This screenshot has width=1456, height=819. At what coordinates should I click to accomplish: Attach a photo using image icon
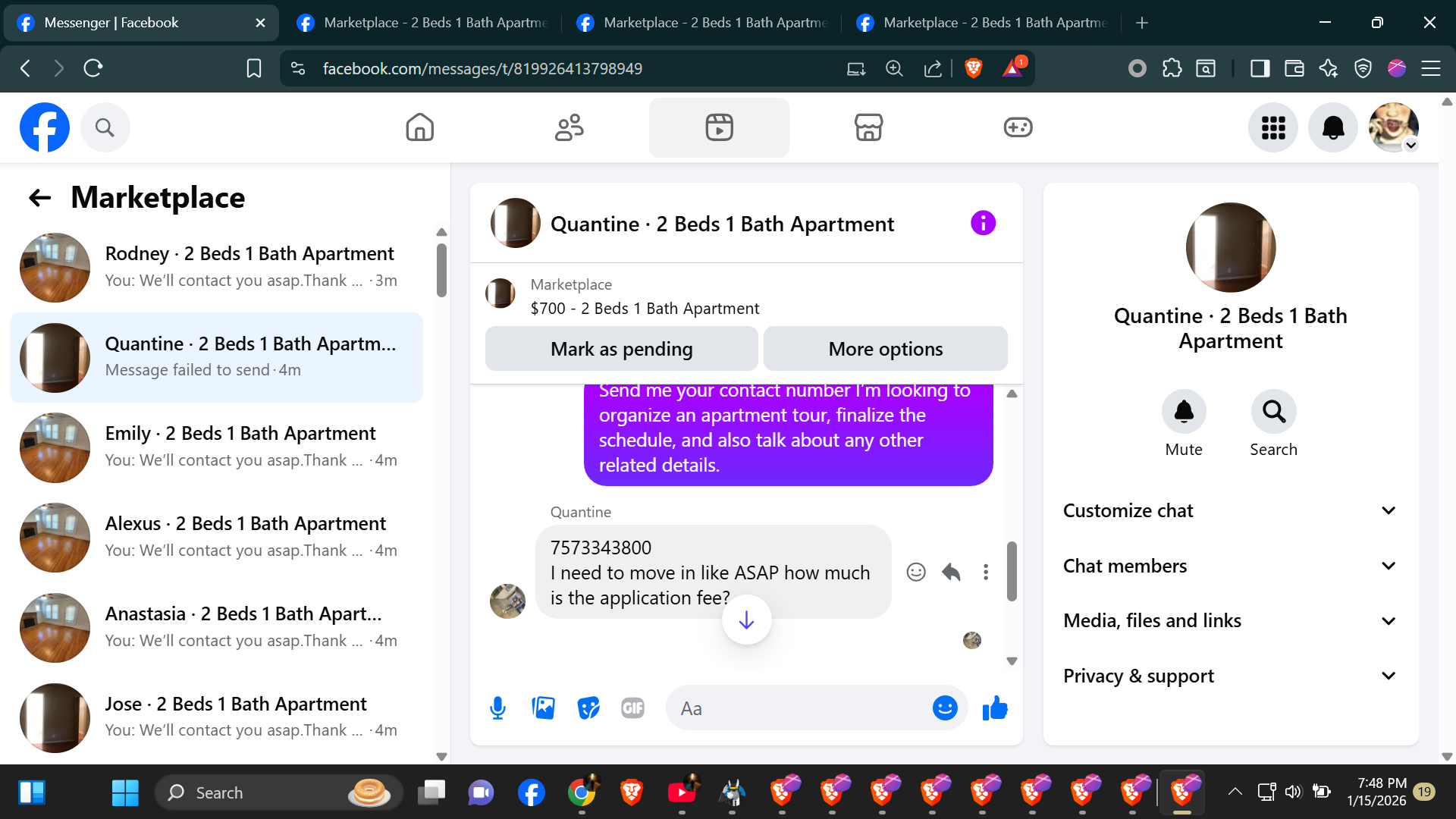coord(543,708)
